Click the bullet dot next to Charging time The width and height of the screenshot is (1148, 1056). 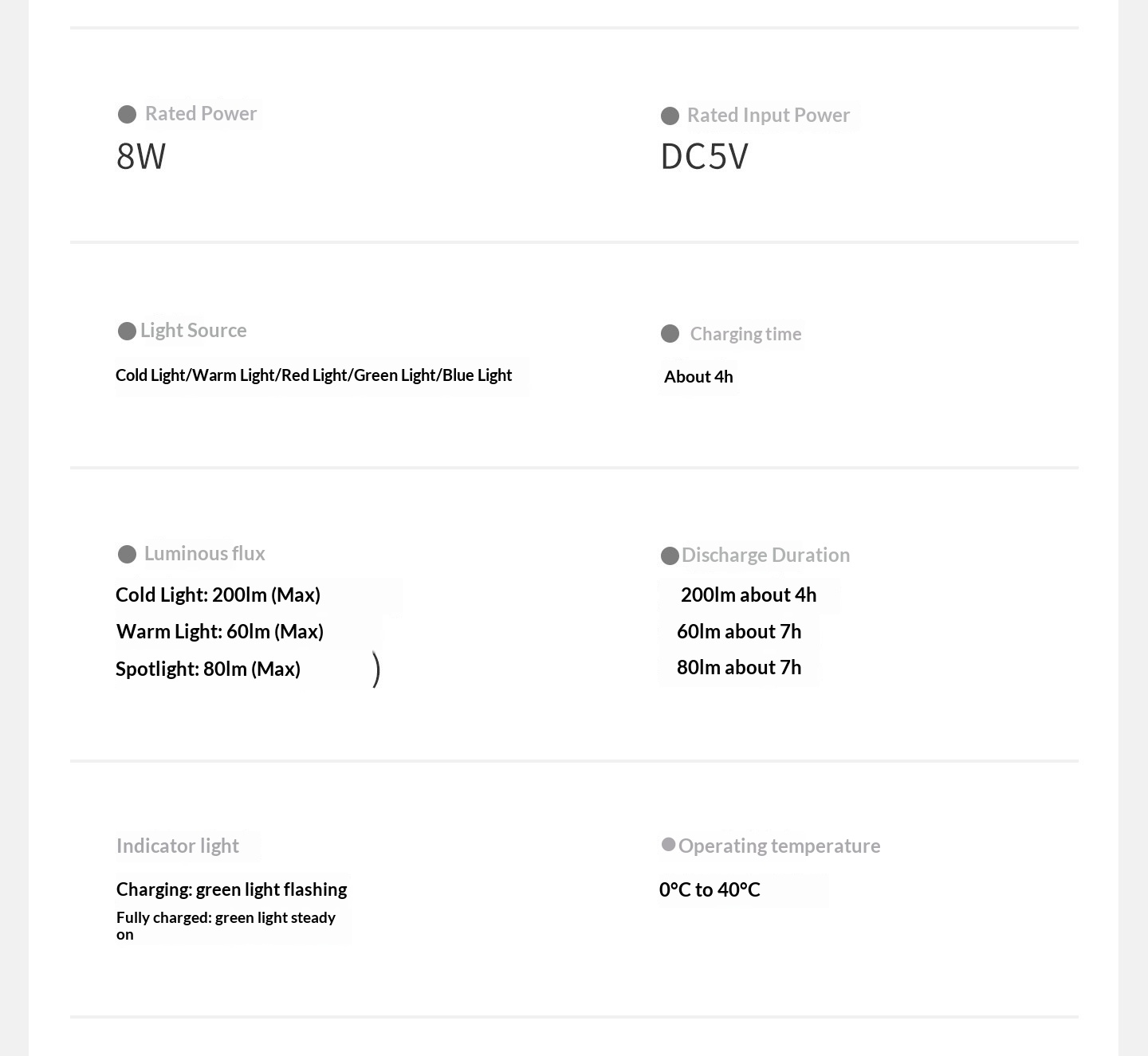(x=670, y=334)
